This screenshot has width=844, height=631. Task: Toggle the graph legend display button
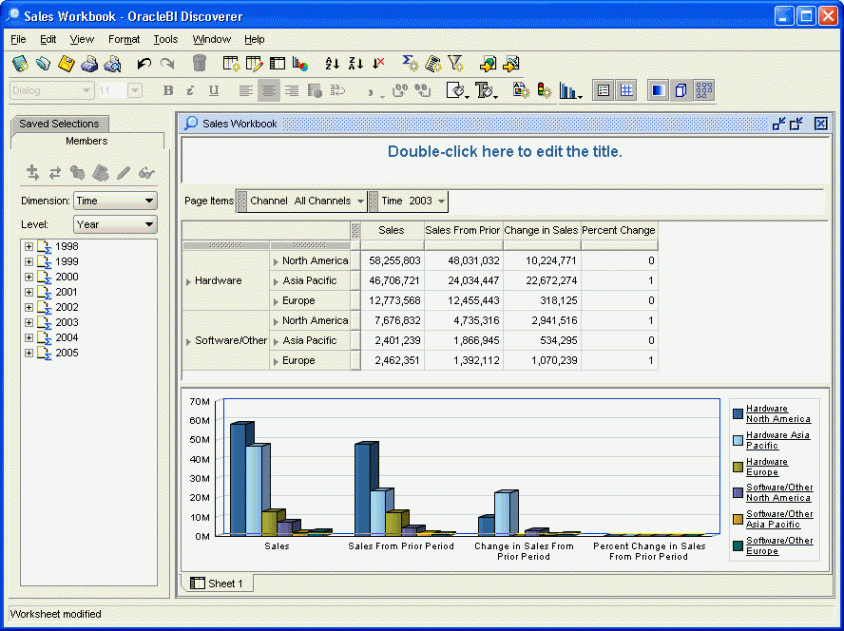[603, 90]
